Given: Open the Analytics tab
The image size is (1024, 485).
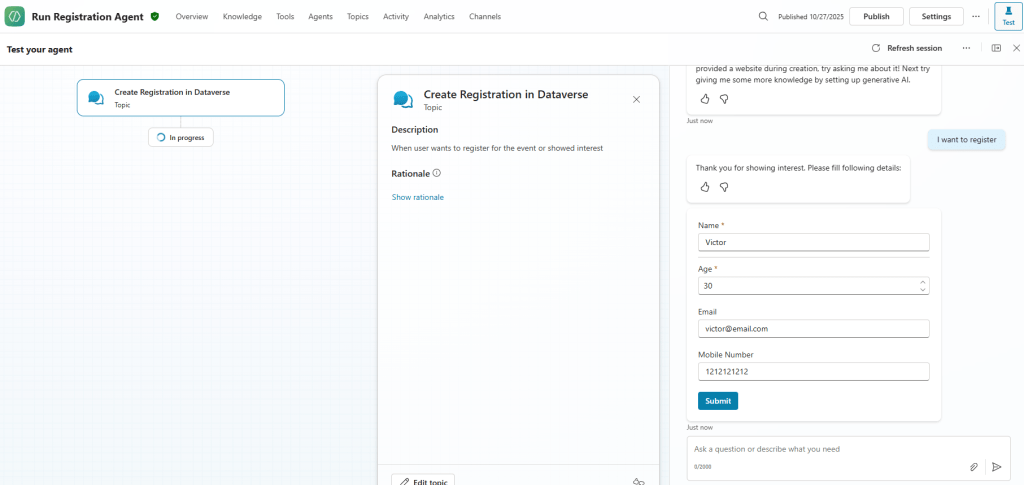Looking at the screenshot, I should pyautogui.click(x=439, y=17).
